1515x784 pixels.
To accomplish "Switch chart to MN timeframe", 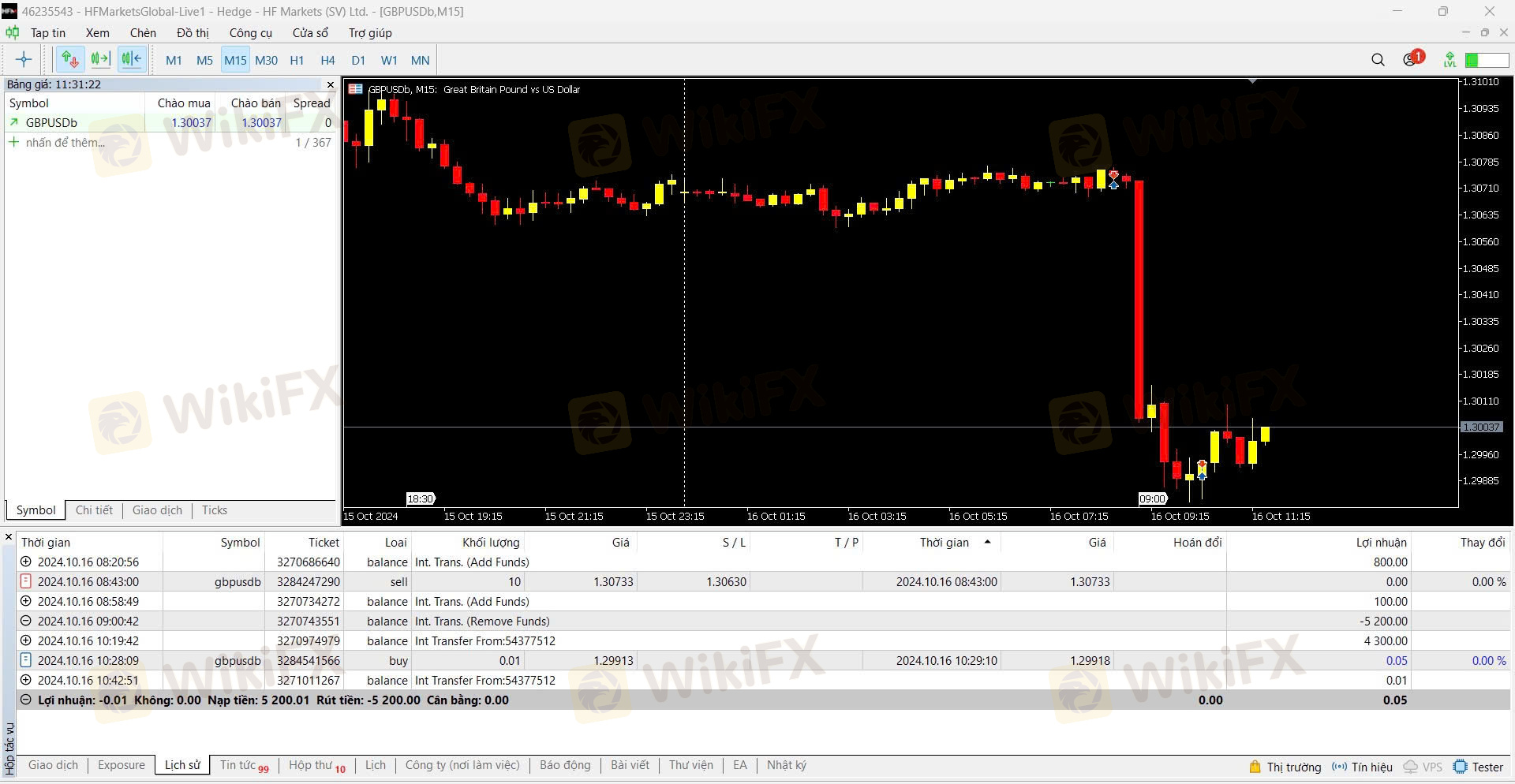I will tap(420, 60).
